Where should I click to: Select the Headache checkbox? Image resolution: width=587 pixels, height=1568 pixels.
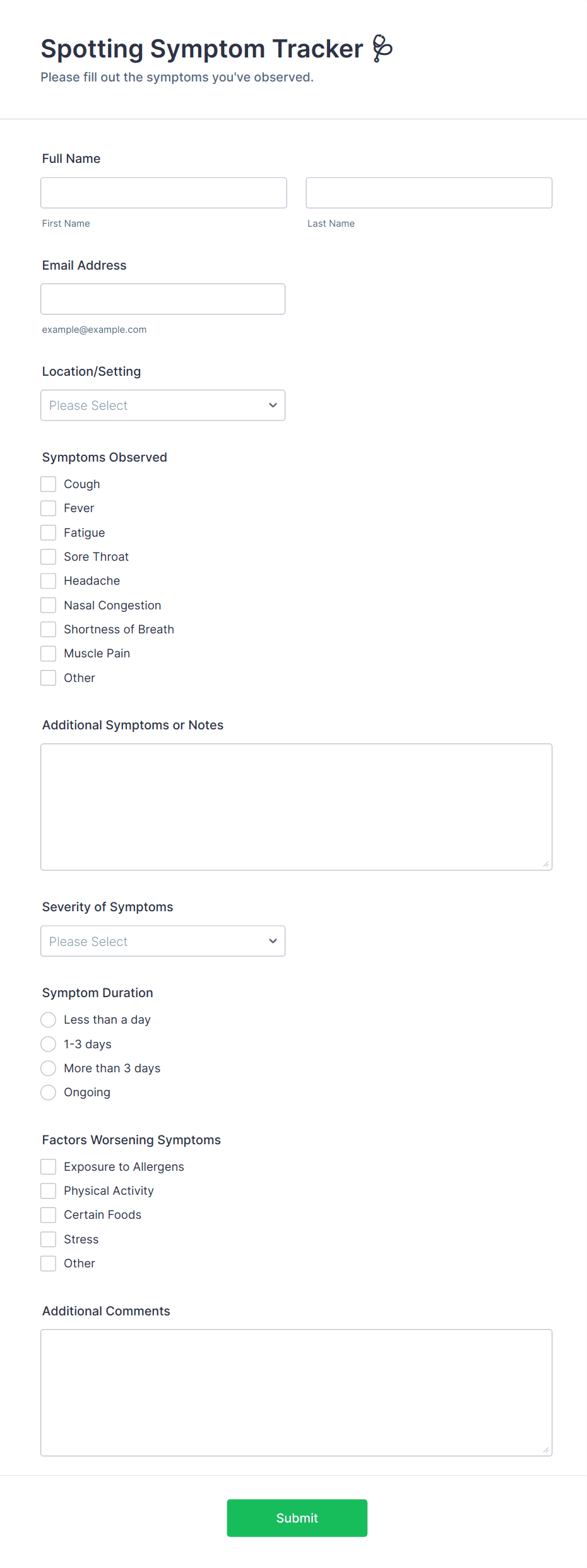[x=49, y=581]
